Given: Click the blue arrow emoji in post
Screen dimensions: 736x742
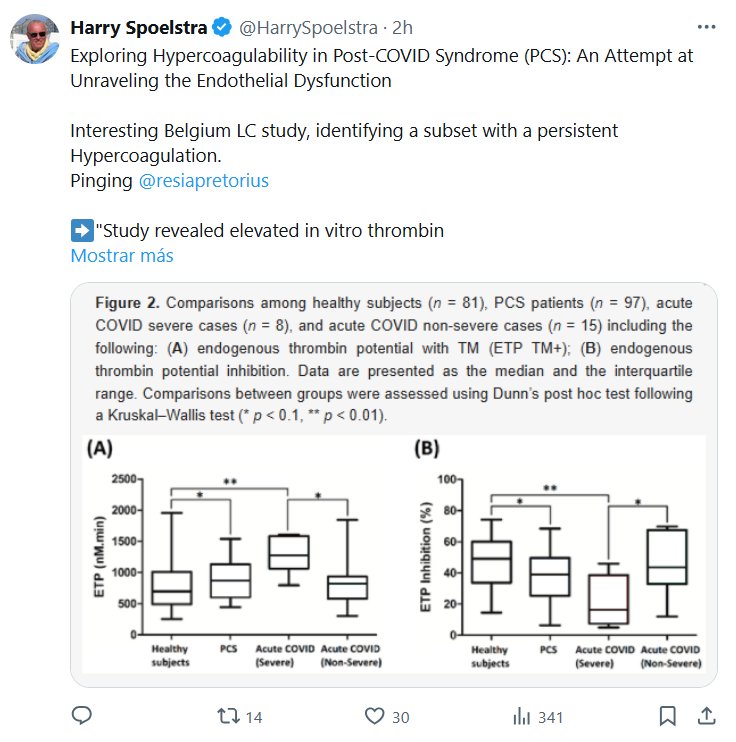Looking at the screenshot, I should (x=81, y=231).
